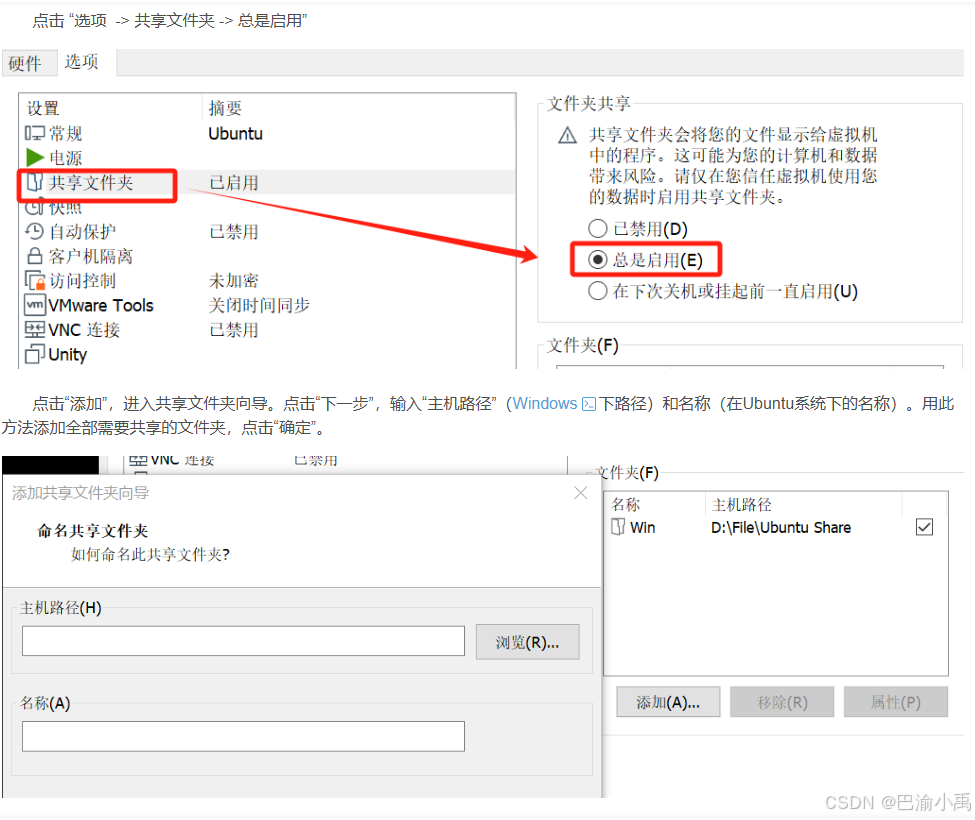Switch to the 选项 tab
The image size is (975, 820).
pos(82,62)
